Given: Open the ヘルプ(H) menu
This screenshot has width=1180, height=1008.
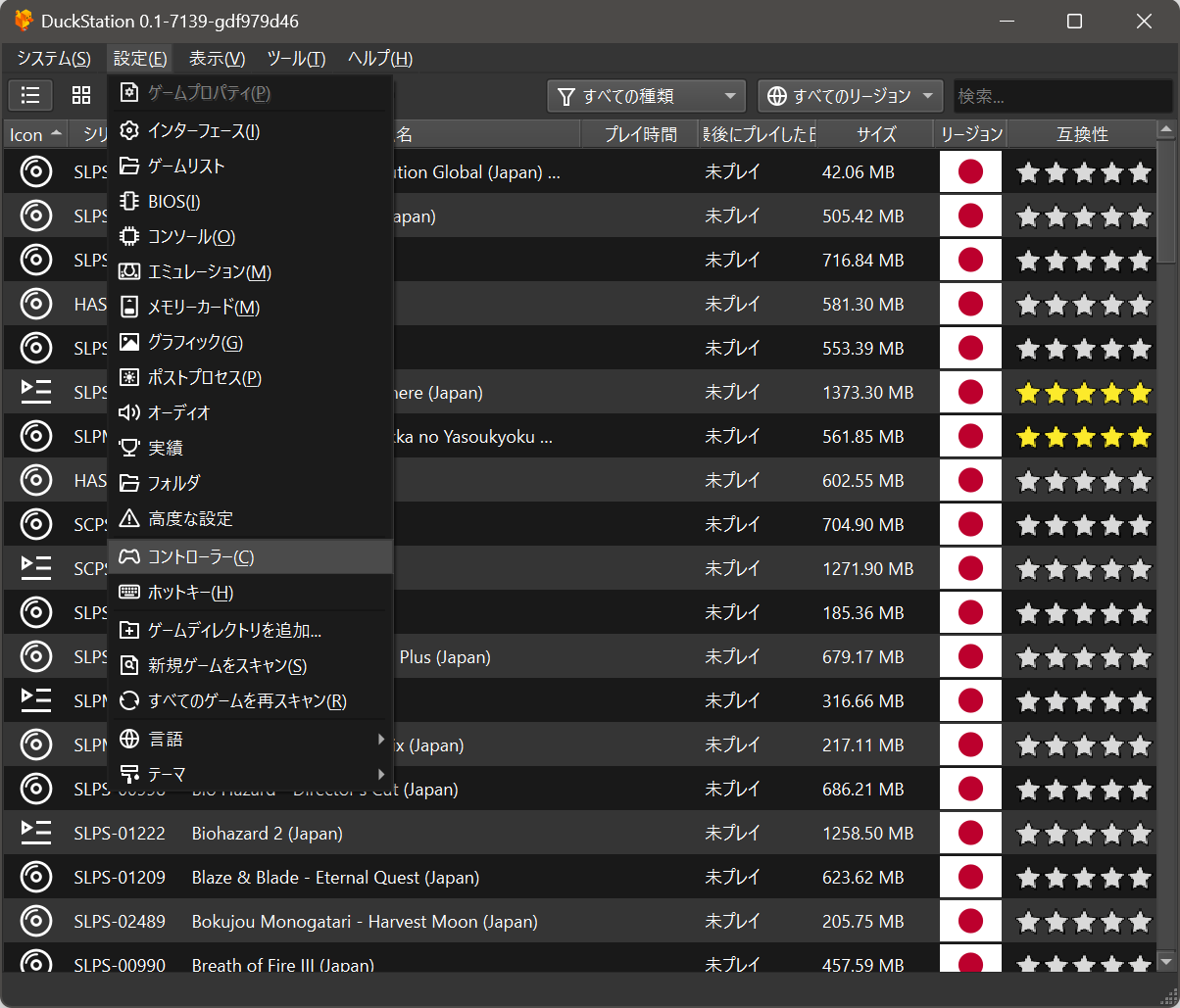Looking at the screenshot, I should click(x=379, y=59).
